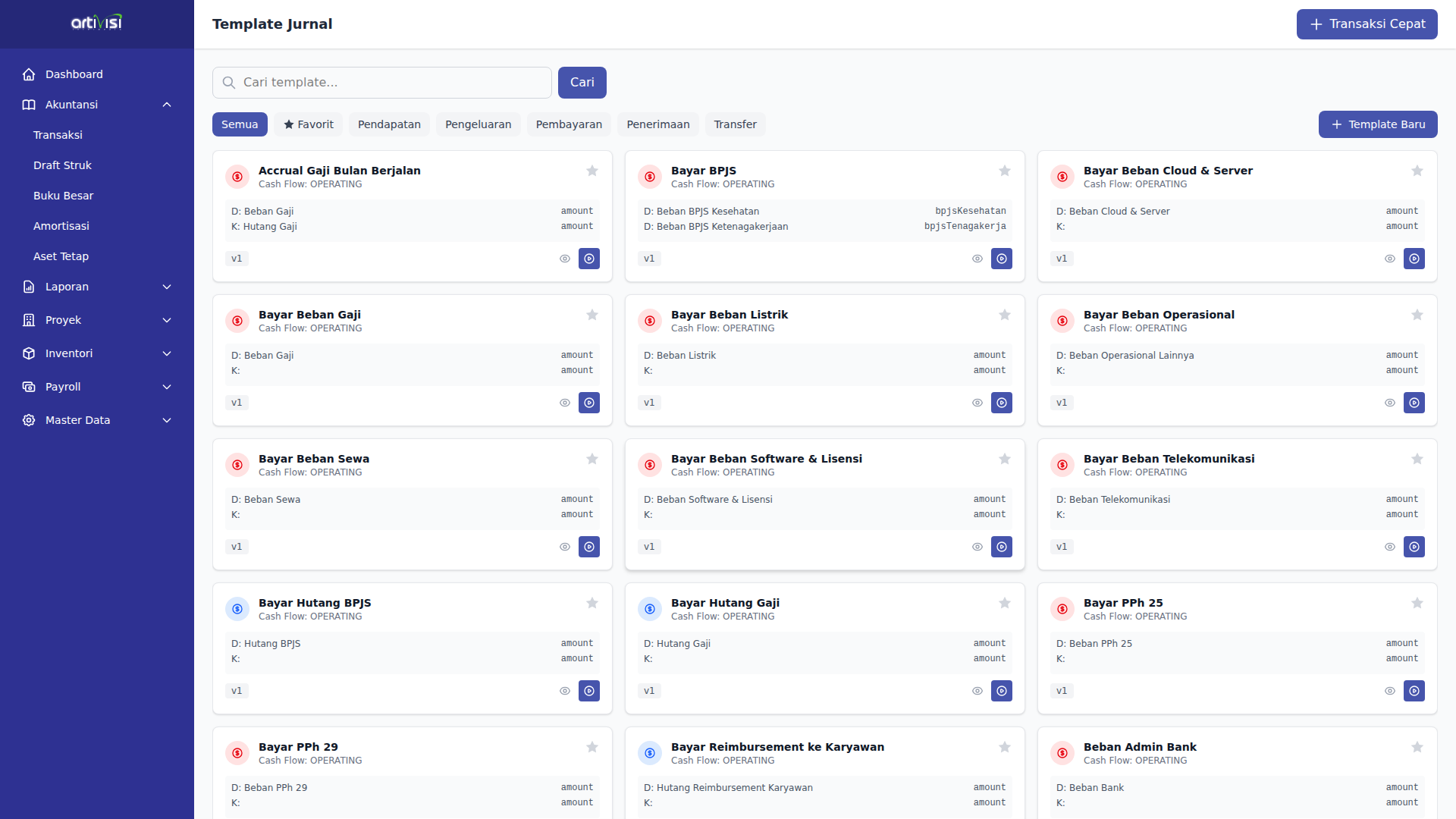The image size is (1456, 819).
Task: Click the Template Baru button
Action: 1378,124
